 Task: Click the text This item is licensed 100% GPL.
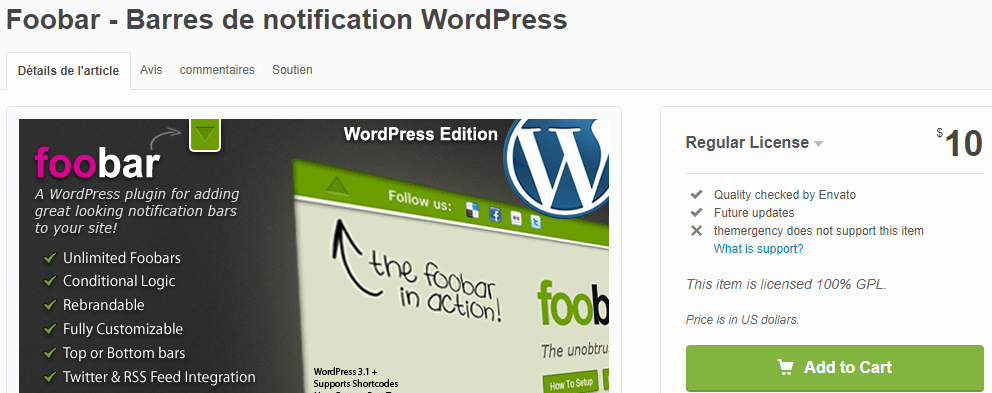pyautogui.click(x=786, y=284)
